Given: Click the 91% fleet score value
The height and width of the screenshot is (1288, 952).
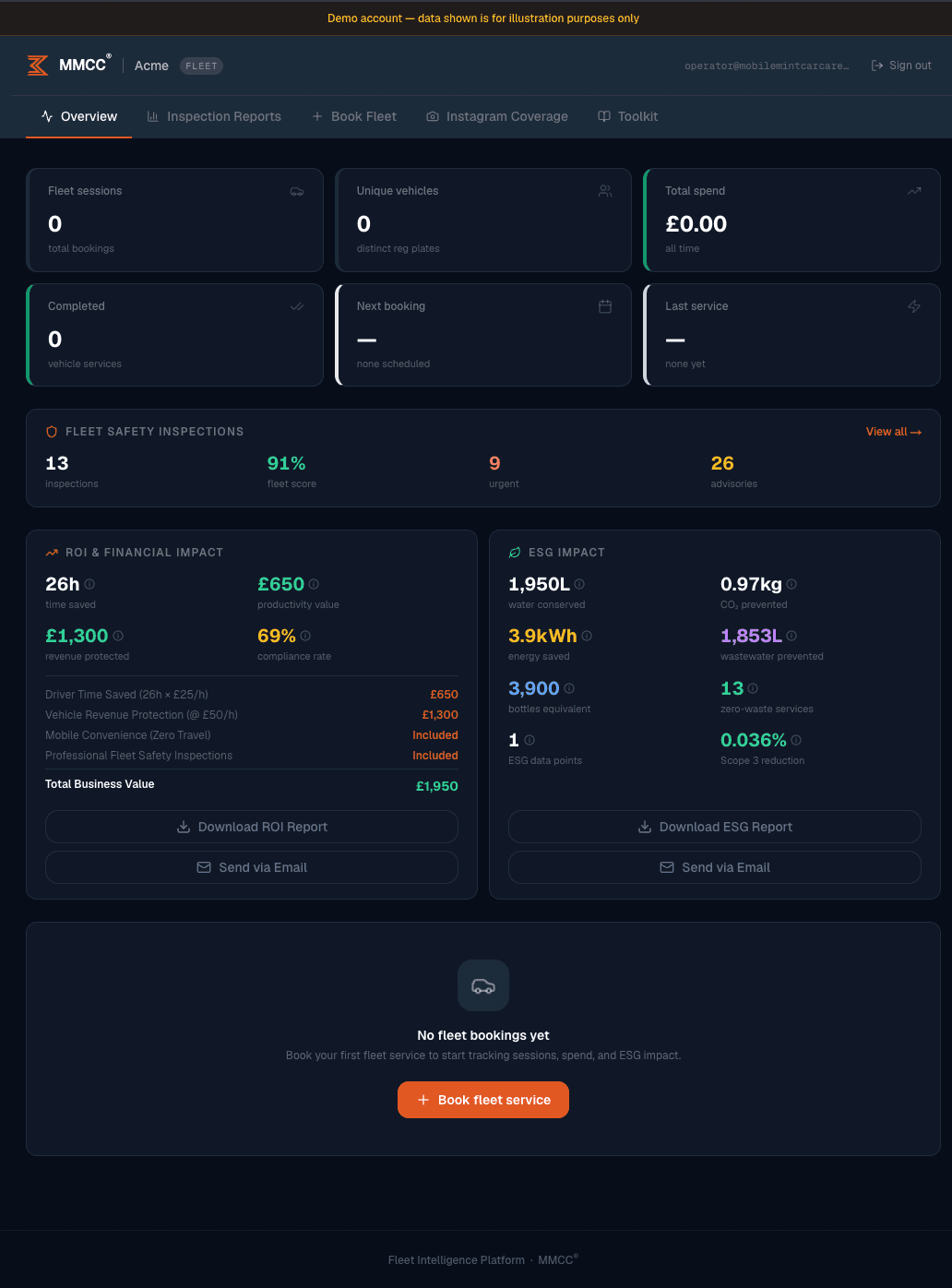Looking at the screenshot, I should tap(286, 463).
